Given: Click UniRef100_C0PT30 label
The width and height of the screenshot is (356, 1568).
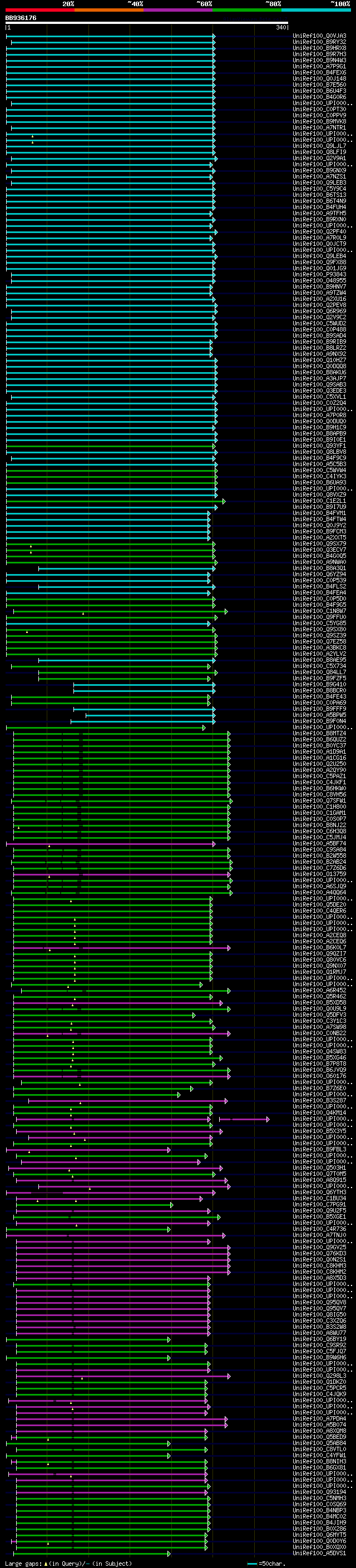Looking at the screenshot, I should tap(319, 110).
